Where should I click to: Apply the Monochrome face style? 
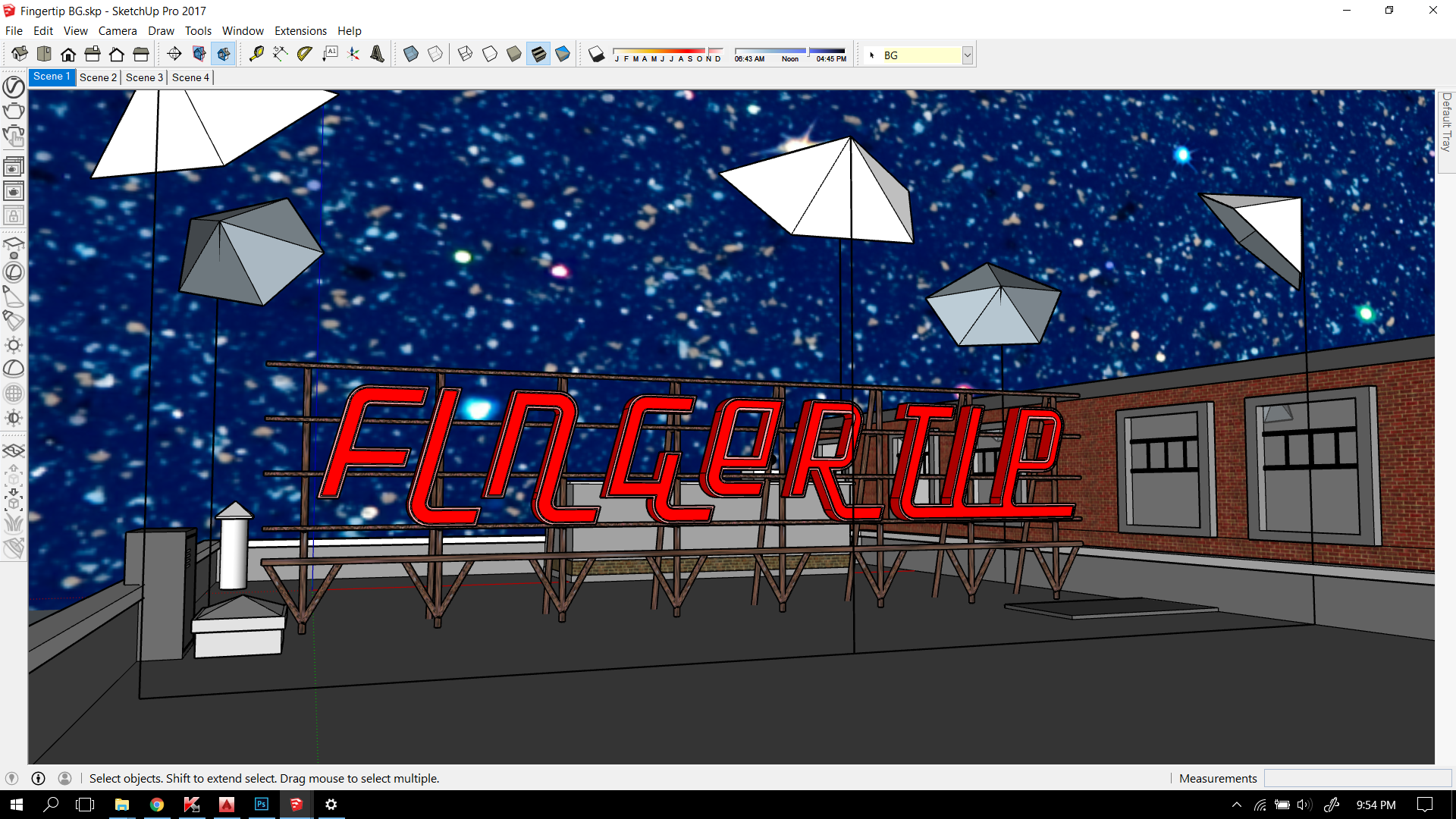coord(563,53)
